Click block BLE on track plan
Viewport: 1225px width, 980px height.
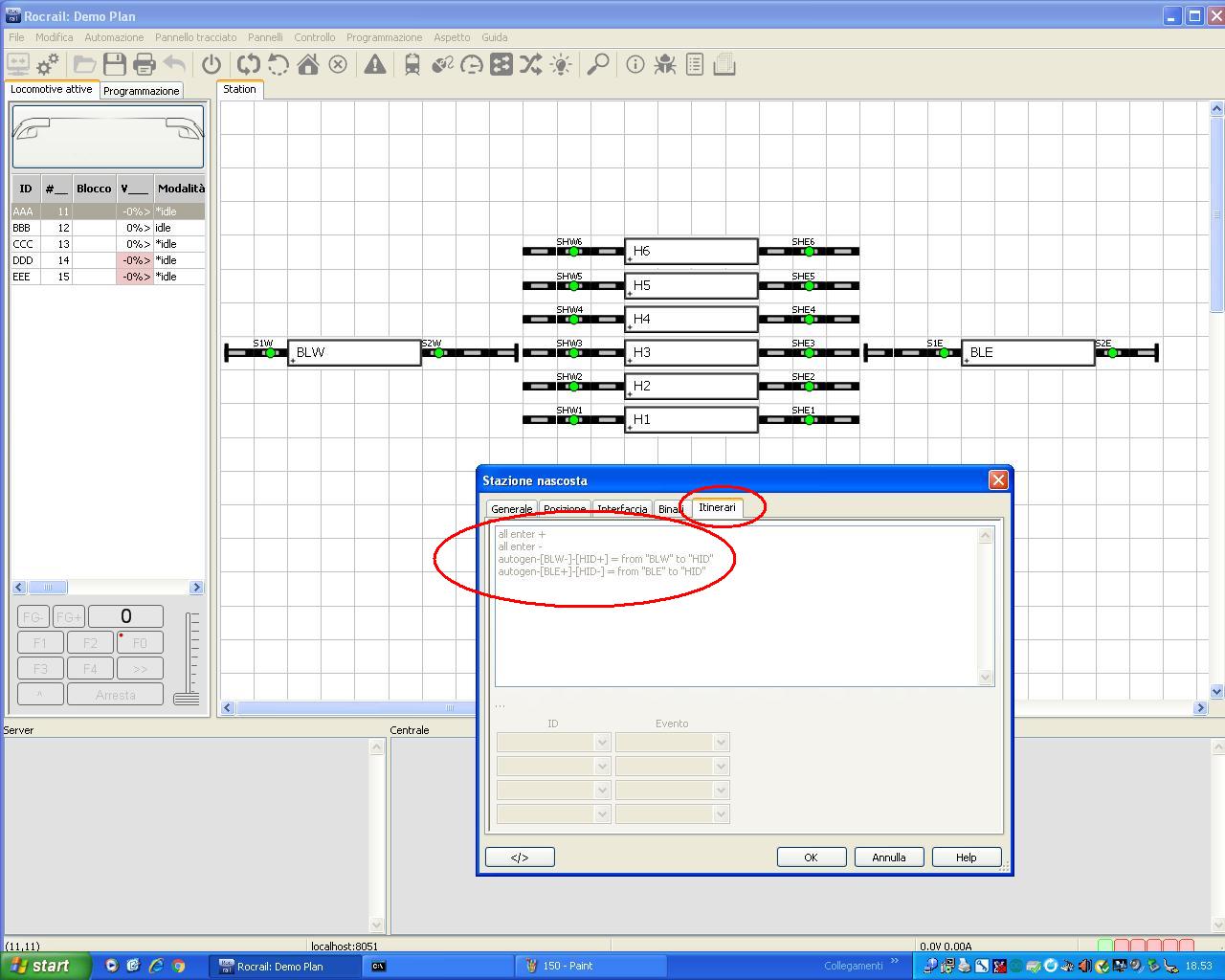point(1028,352)
